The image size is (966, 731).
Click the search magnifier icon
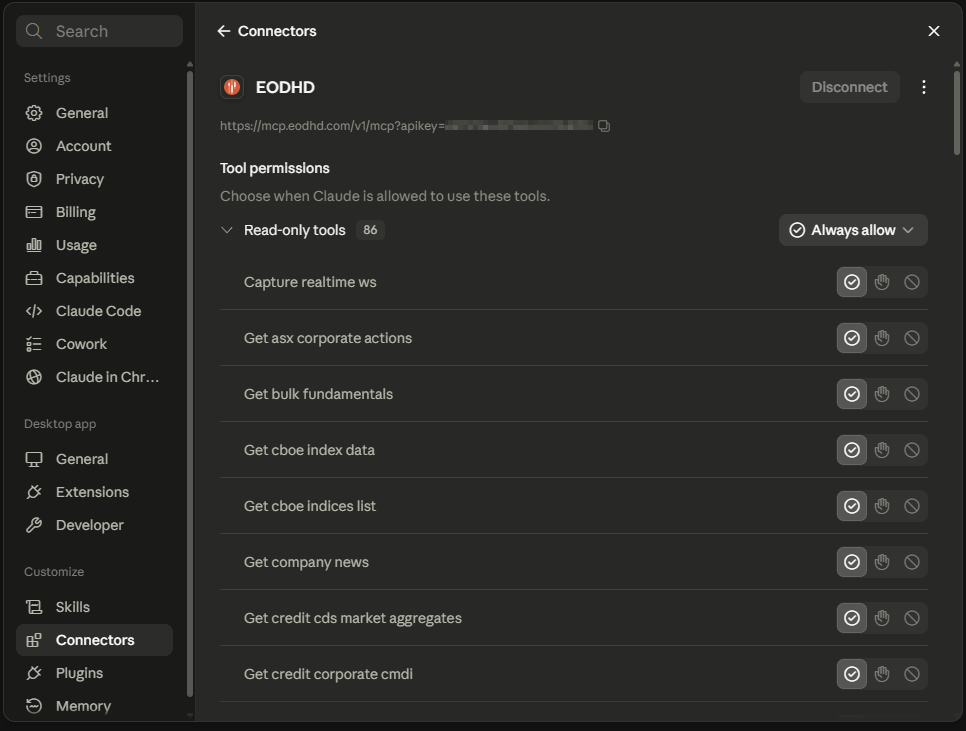[34, 31]
